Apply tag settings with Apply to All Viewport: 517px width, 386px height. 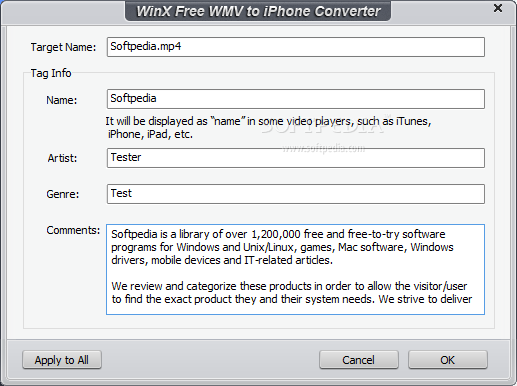pos(62,360)
